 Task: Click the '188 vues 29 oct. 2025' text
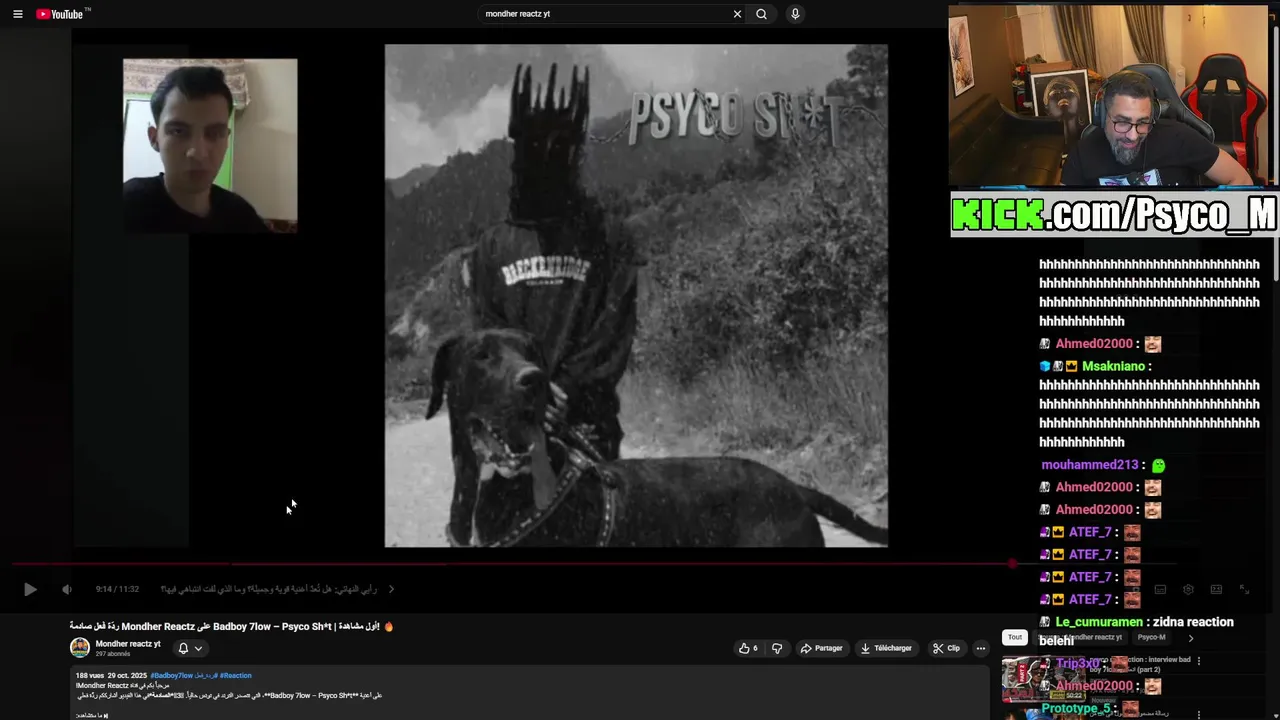(110, 676)
